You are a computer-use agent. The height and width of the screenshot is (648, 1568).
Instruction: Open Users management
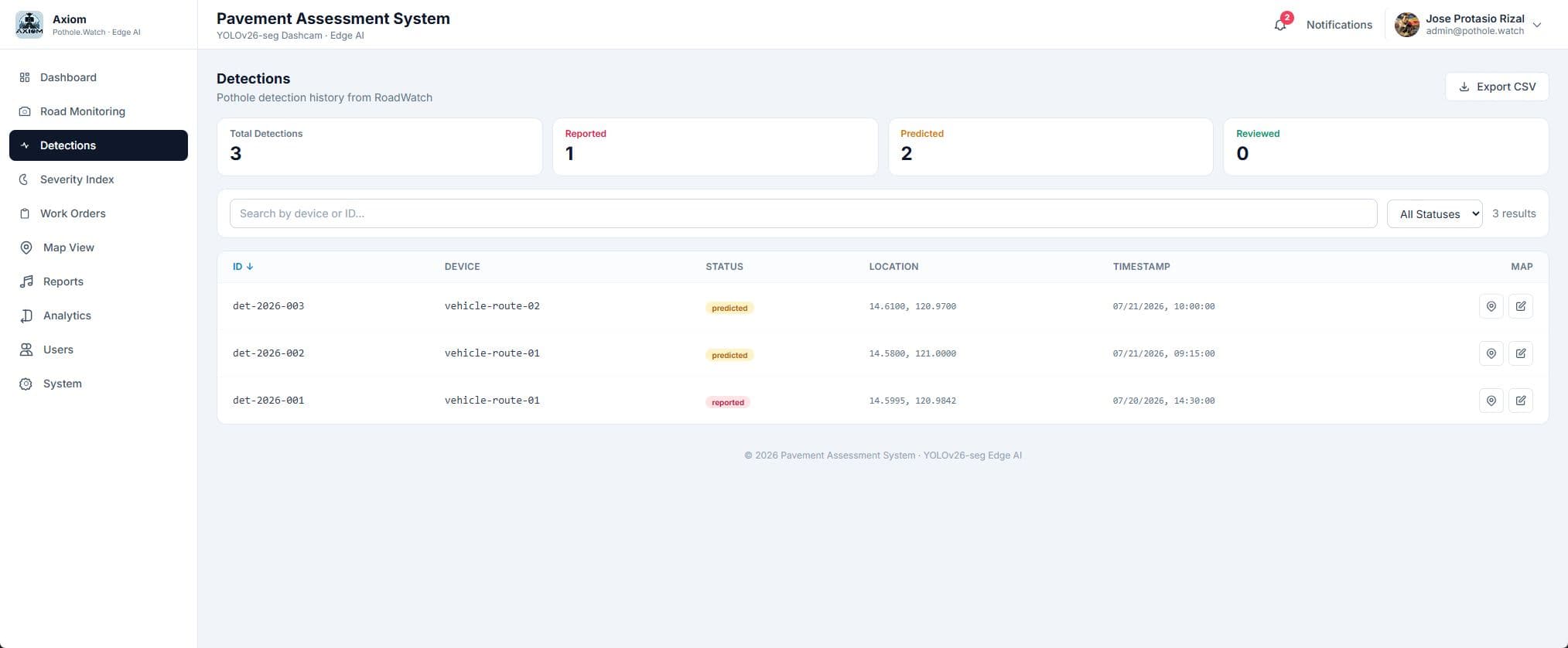(98, 350)
